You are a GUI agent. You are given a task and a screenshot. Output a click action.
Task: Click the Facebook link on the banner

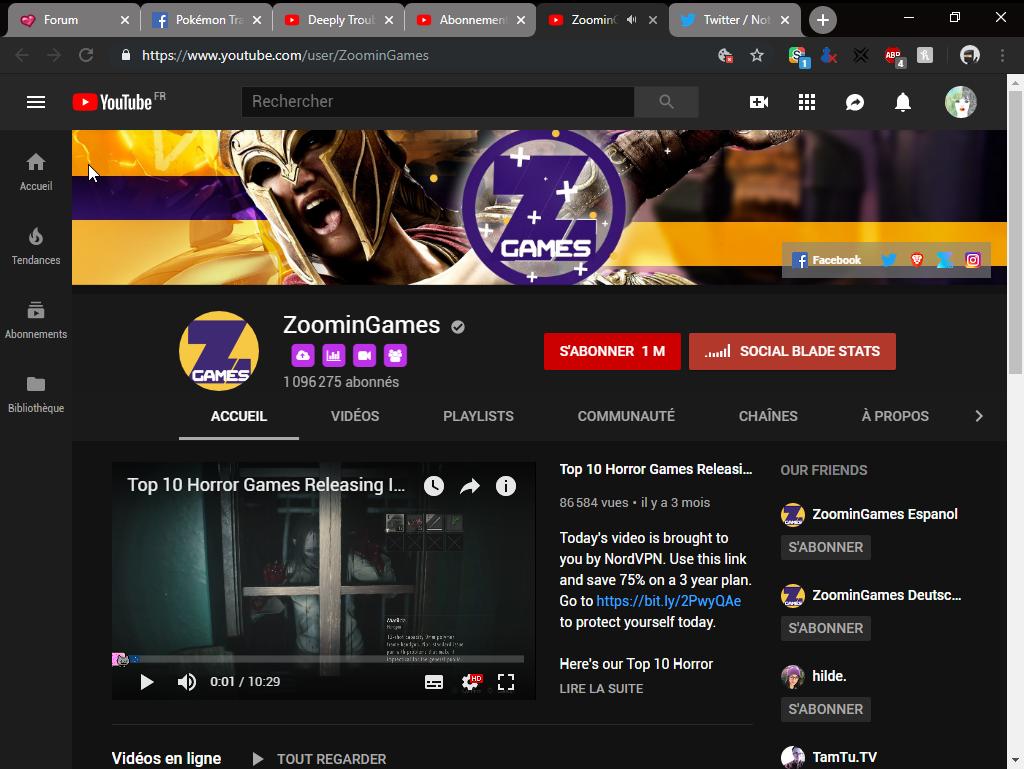(827, 260)
